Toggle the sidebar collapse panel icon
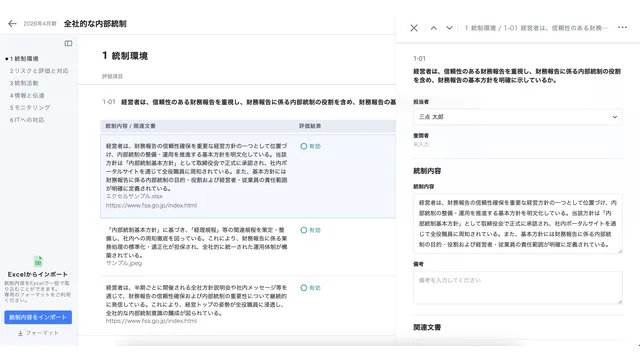 click(68, 43)
